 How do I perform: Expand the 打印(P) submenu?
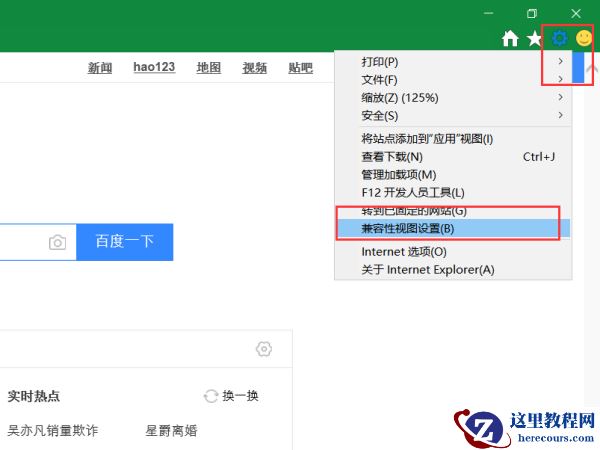tap(453, 62)
